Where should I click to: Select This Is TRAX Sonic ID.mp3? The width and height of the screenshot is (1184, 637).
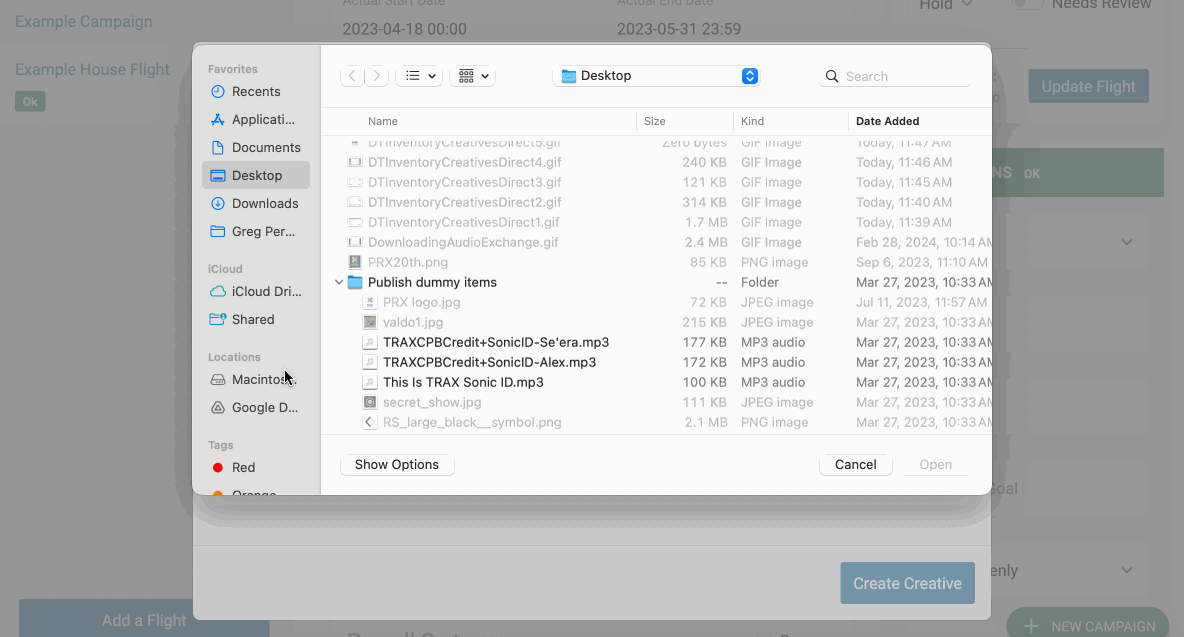tap(463, 382)
